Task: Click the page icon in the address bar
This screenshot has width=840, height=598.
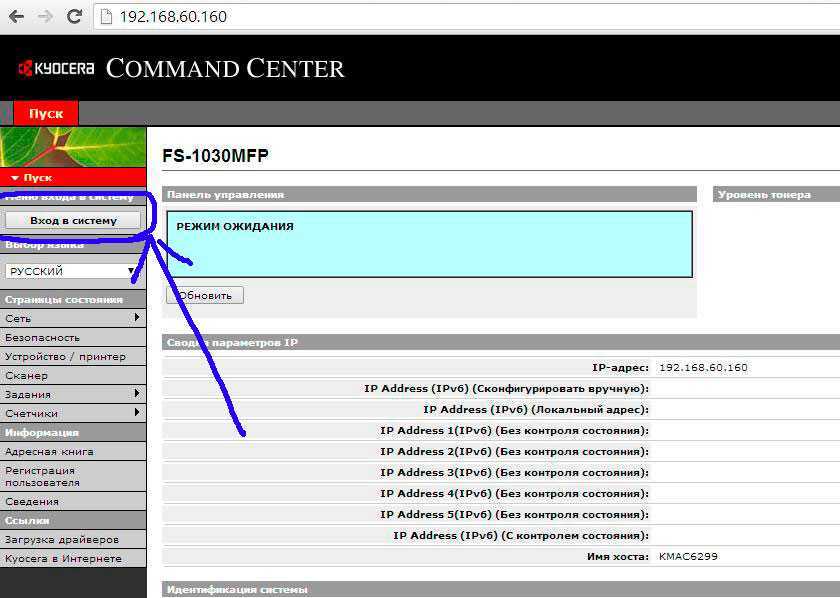Action: tap(106, 17)
